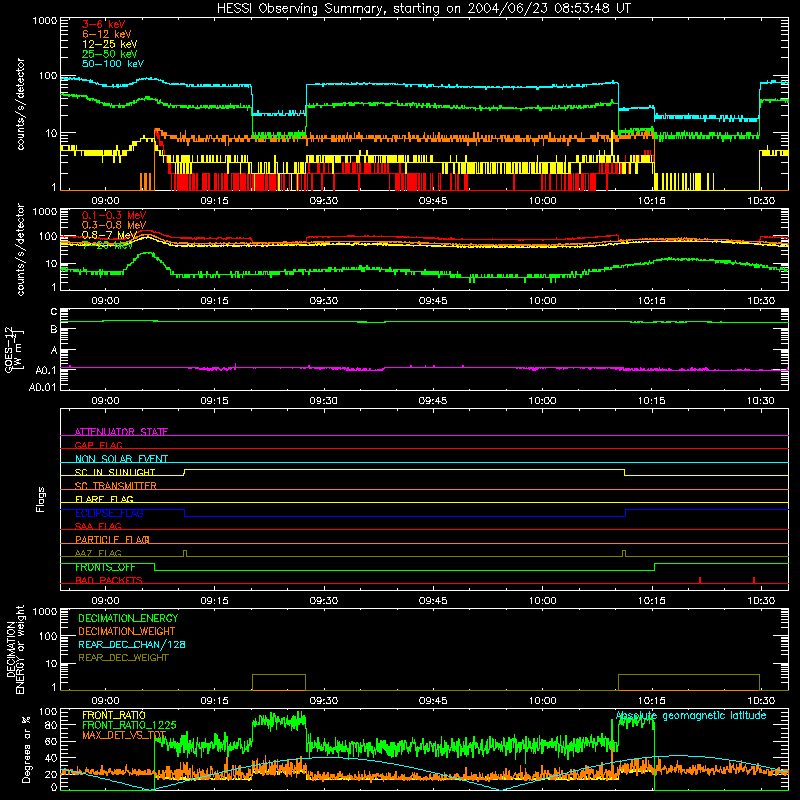The width and height of the screenshot is (800, 800).
Task: Click the first red BAD_PACKETS spike near 10:22
Action: pyautogui.click(x=699, y=580)
